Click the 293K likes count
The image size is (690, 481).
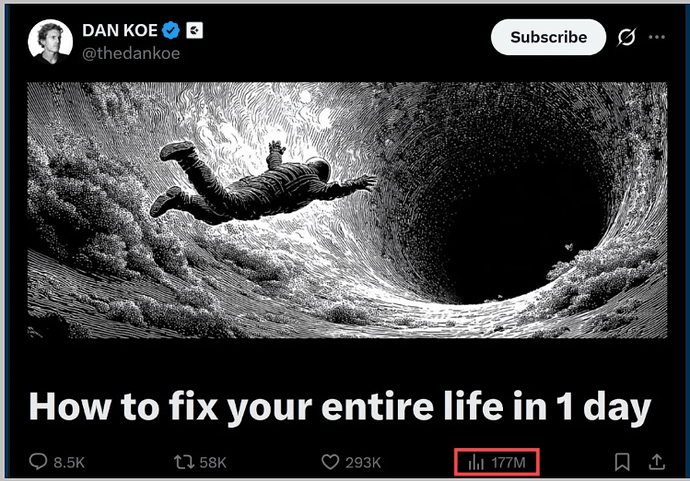pyautogui.click(x=363, y=463)
